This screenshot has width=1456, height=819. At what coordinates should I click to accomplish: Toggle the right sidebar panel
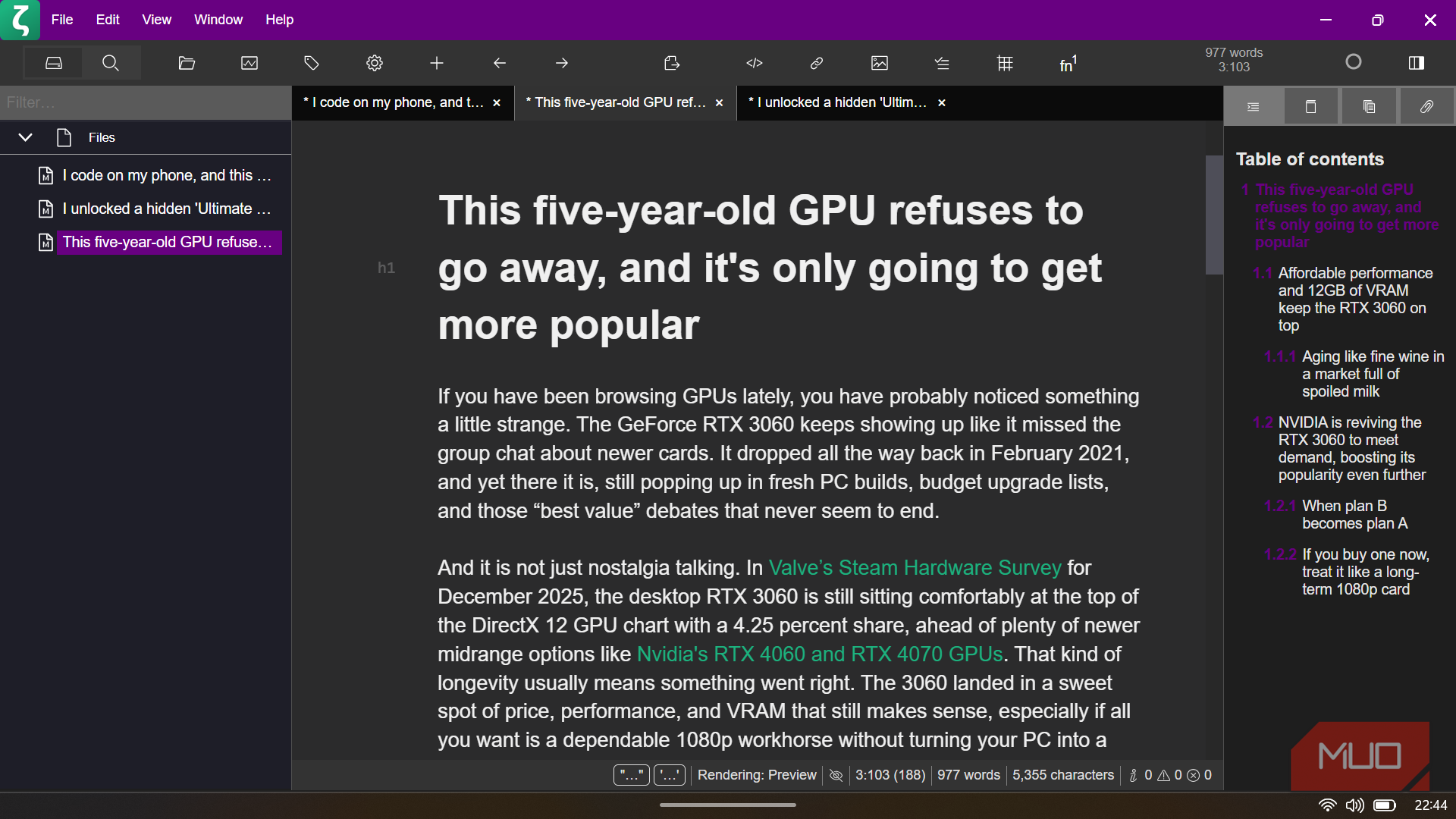(x=1416, y=62)
